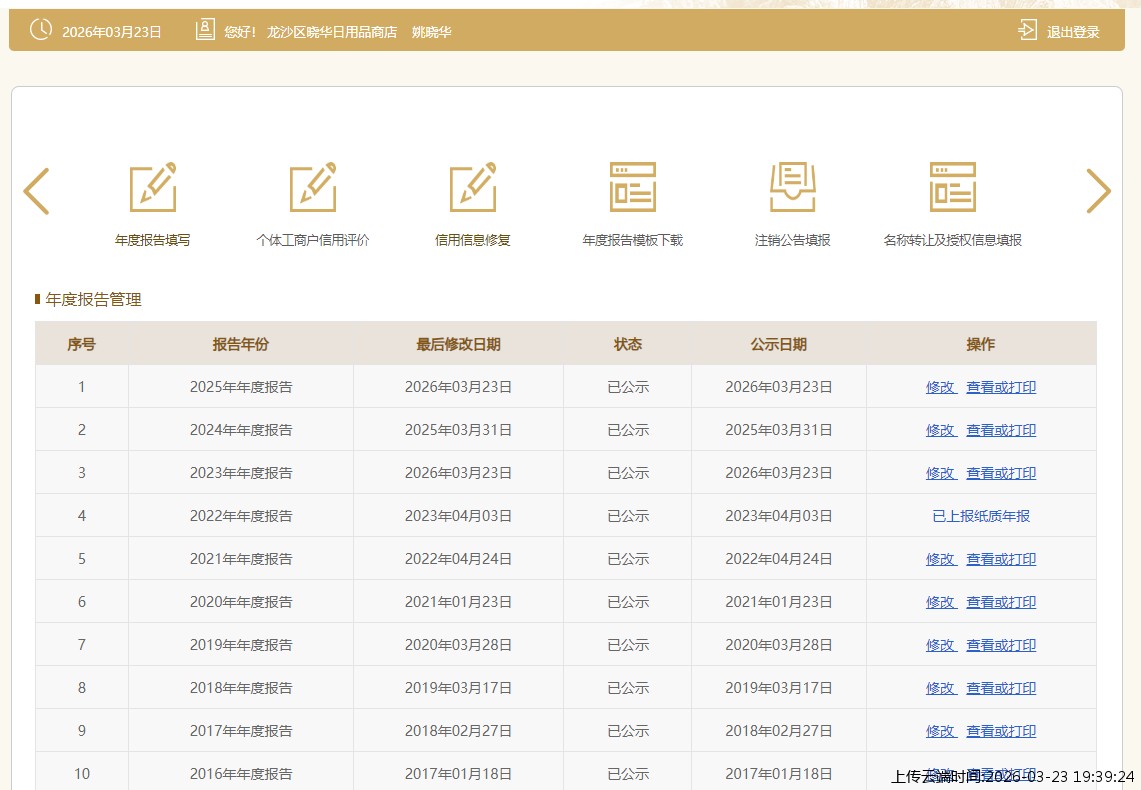Open 查看或打印 for the 2019年年度报告

1000,645
